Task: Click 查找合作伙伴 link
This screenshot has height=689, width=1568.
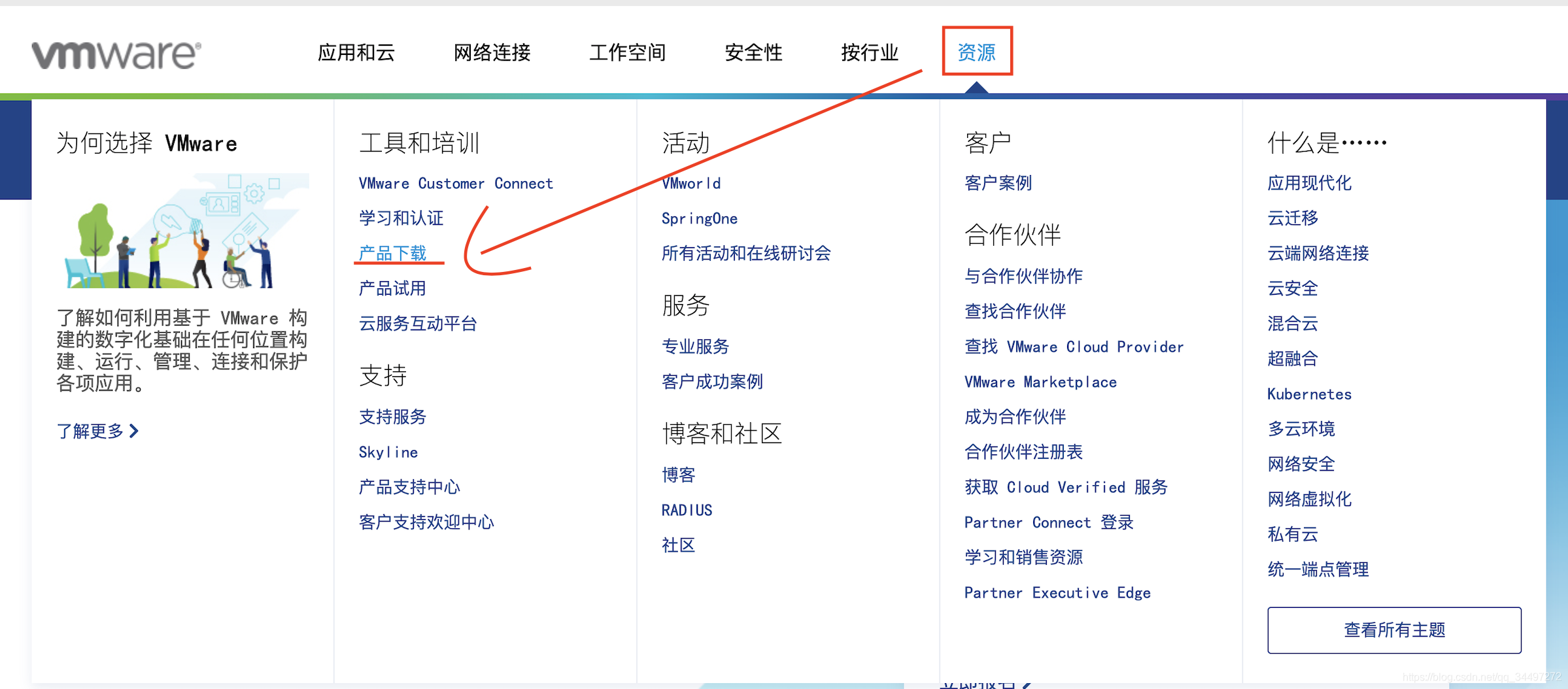Action: (1015, 311)
